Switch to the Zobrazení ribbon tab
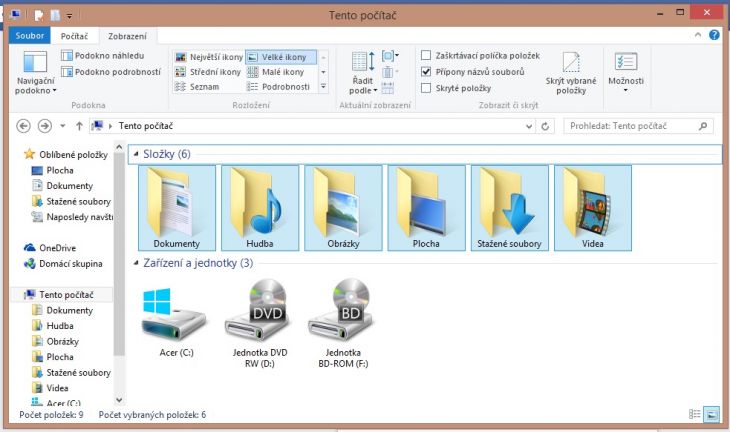Image resolution: width=730 pixels, height=432 pixels. point(127,36)
